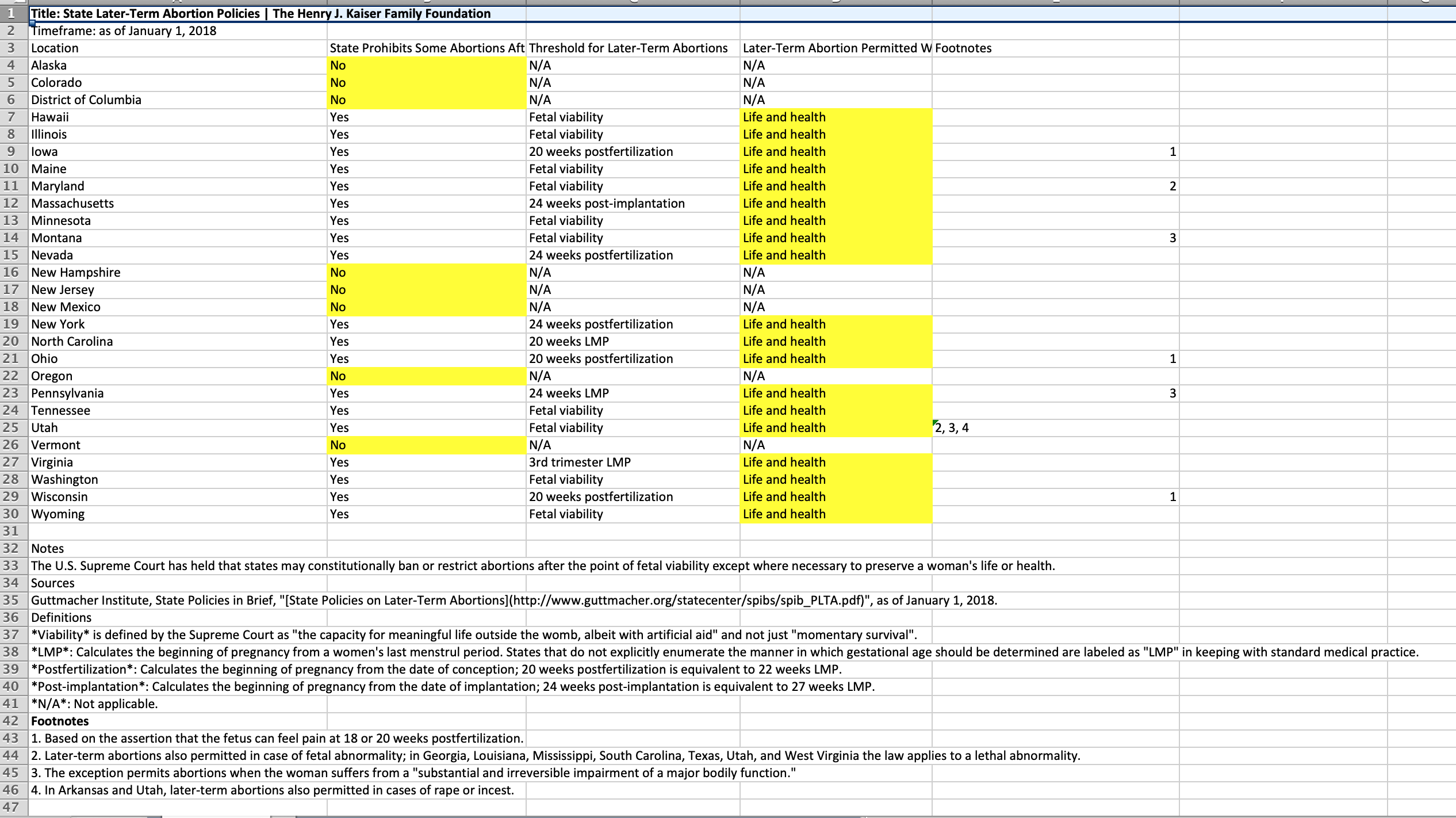
Task: Select New York's 'Life and health' cell
Action: point(836,324)
